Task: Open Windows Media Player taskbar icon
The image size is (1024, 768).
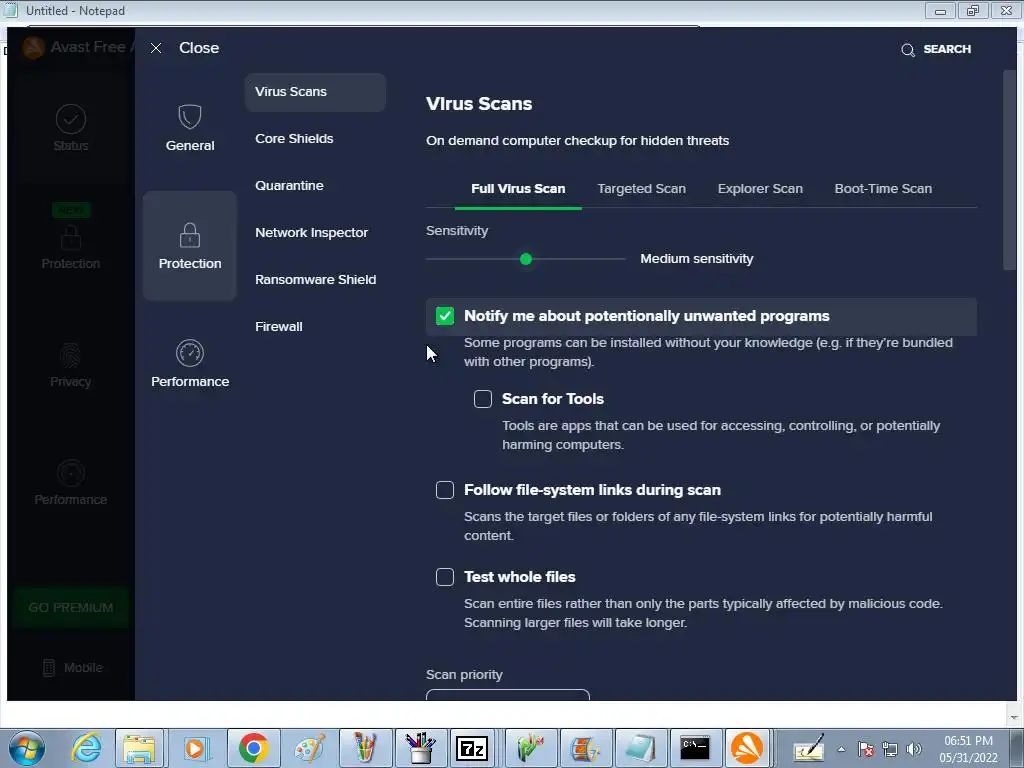Action: point(195,748)
